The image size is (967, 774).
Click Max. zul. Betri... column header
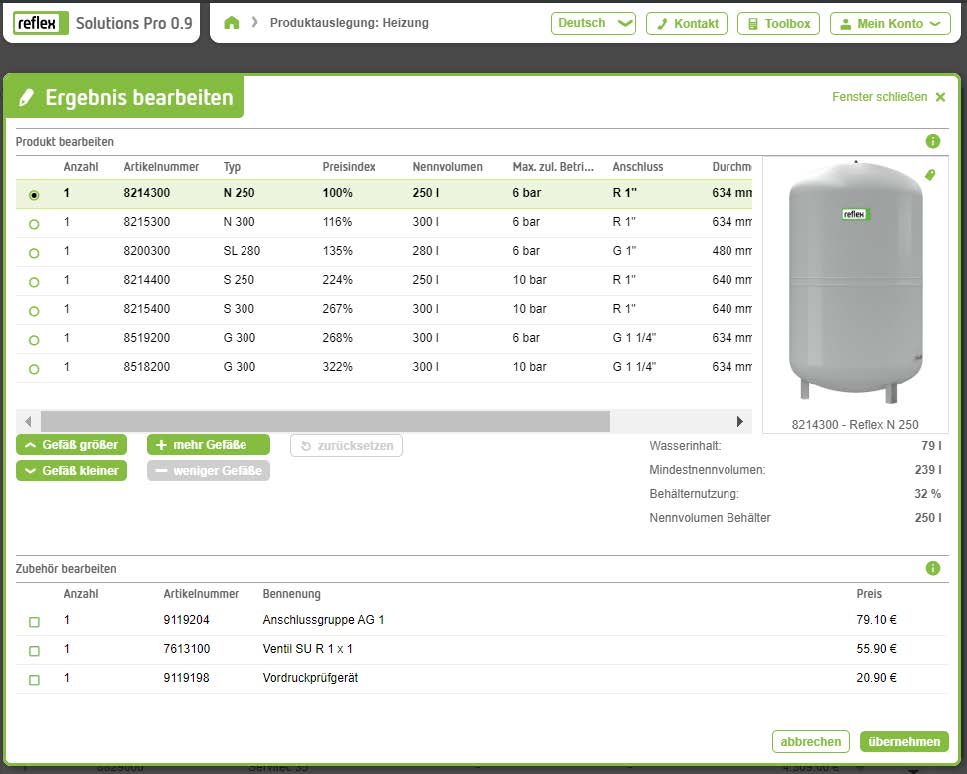553,167
